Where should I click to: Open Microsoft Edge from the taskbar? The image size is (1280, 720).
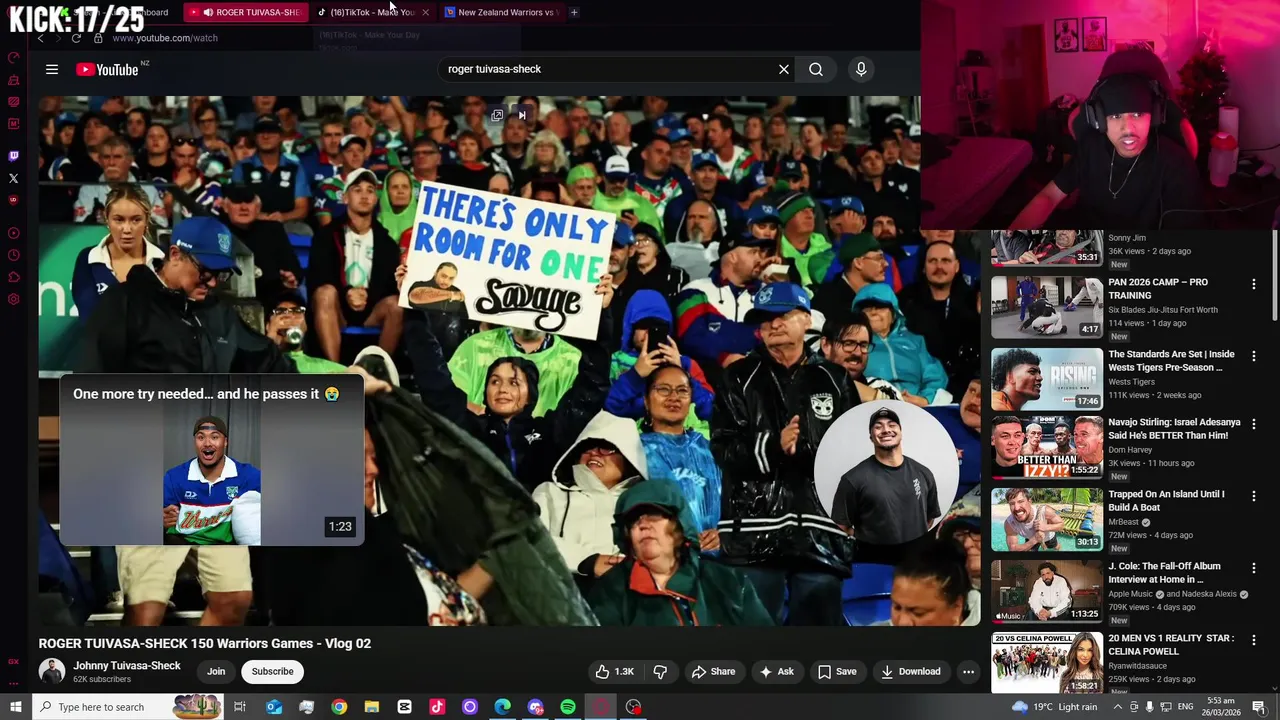point(502,707)
